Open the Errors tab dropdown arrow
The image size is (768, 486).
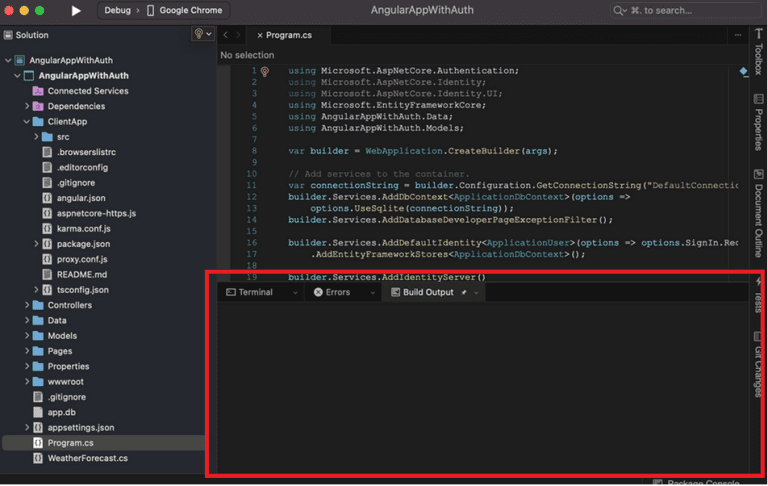[373, 293]
